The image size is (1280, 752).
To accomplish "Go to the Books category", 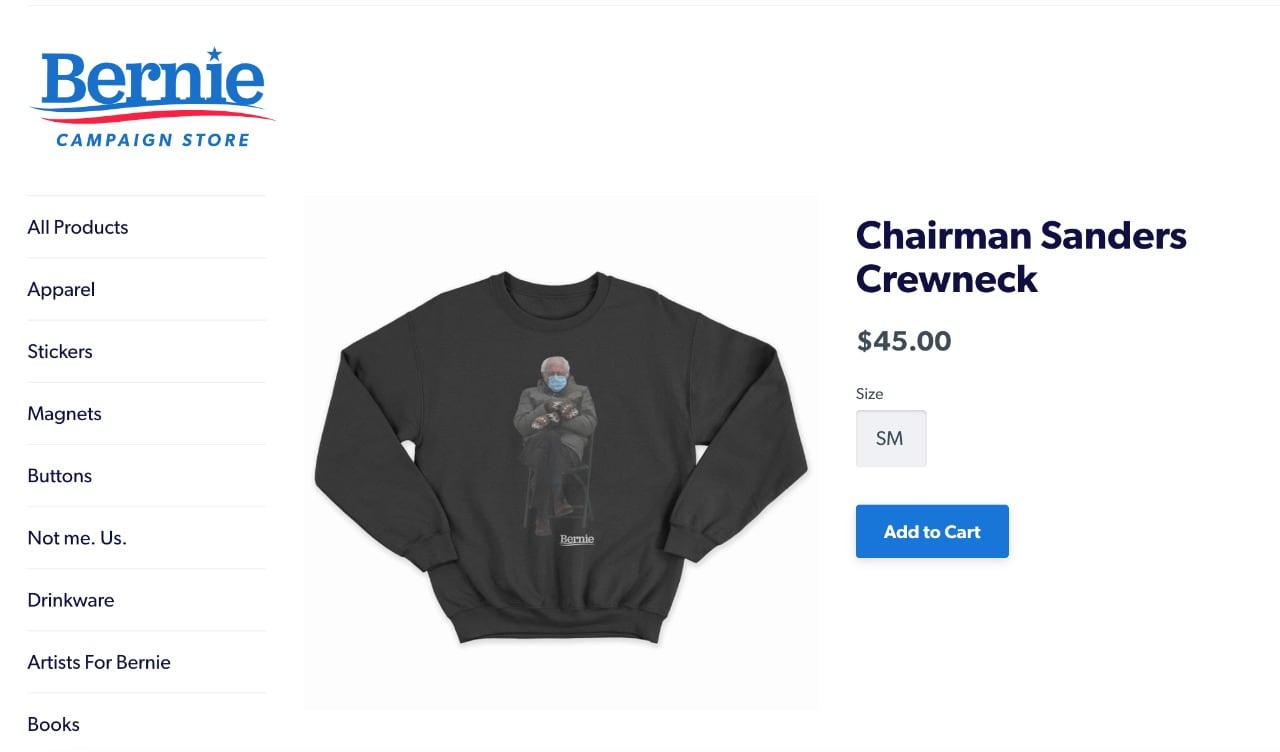I will click(54, 724).
